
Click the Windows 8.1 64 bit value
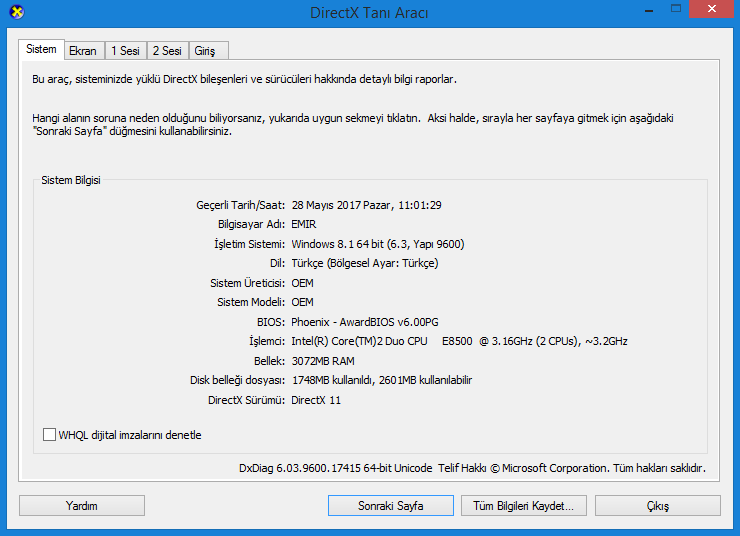coord(378,244)
